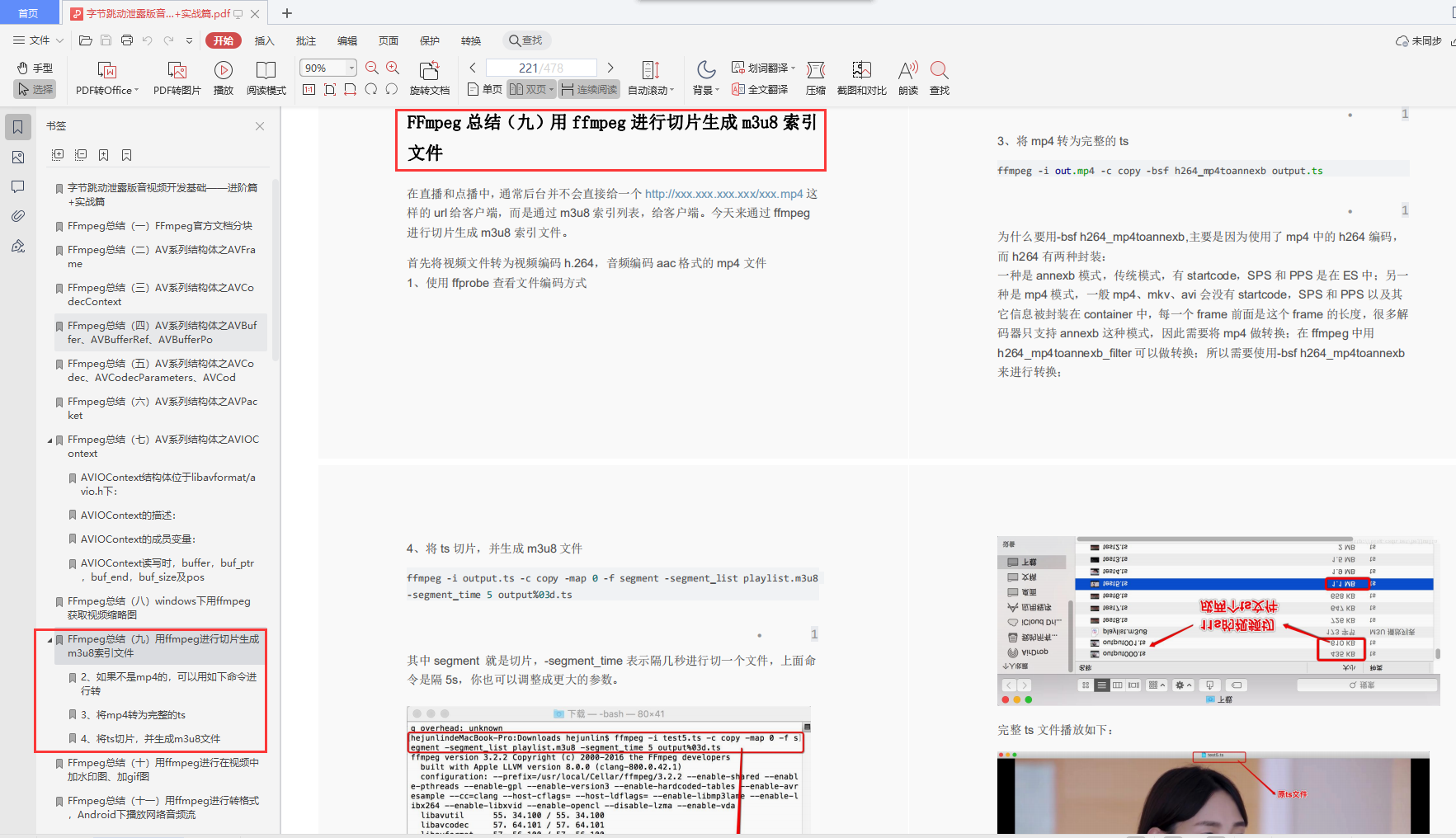The width and height of the screenshot is (1456, 838).
Task: Open sidebar signature panel icon
Action: click(18, 246)
